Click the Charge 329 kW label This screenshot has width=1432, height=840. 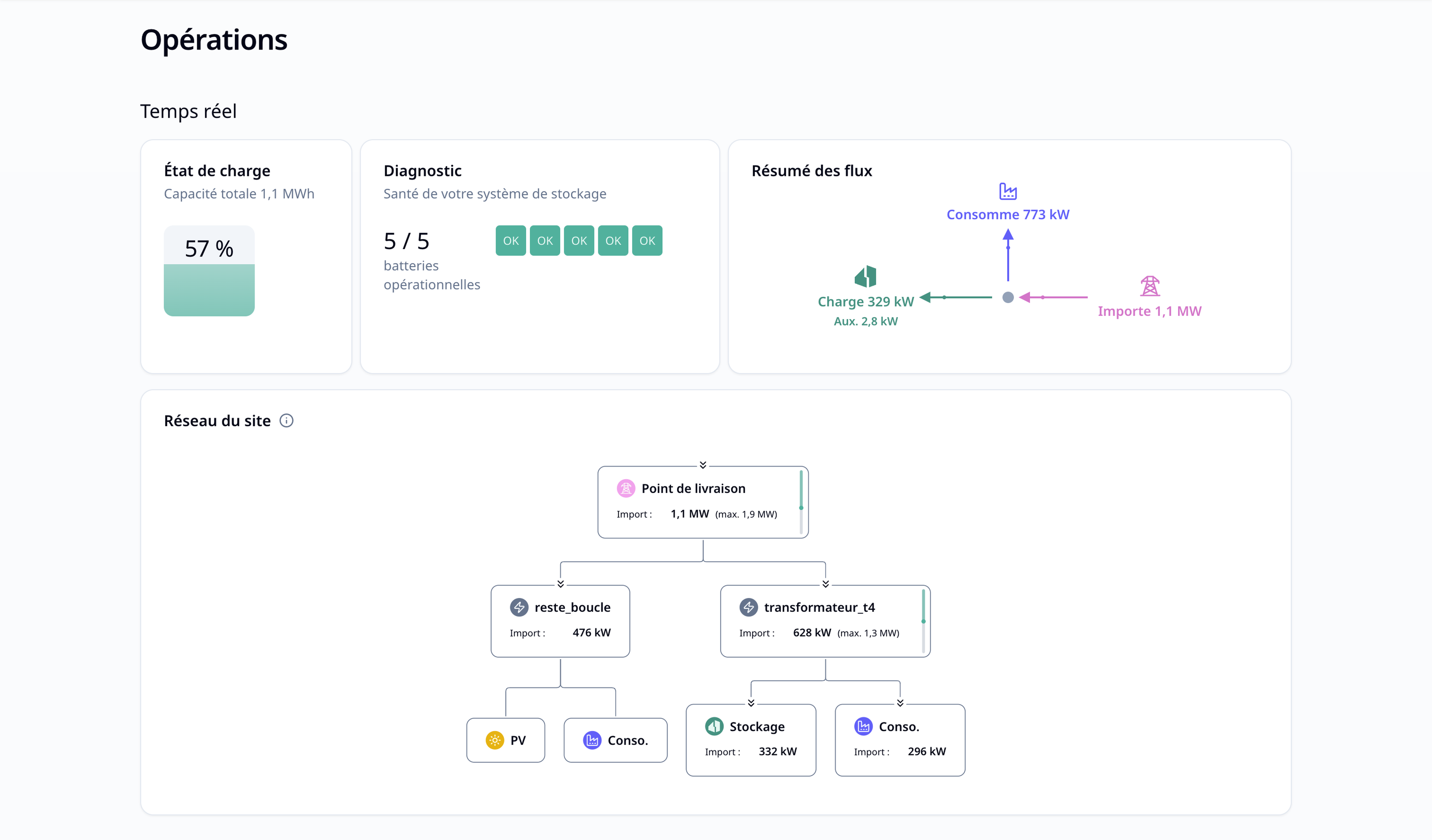[x=866, y=302]
